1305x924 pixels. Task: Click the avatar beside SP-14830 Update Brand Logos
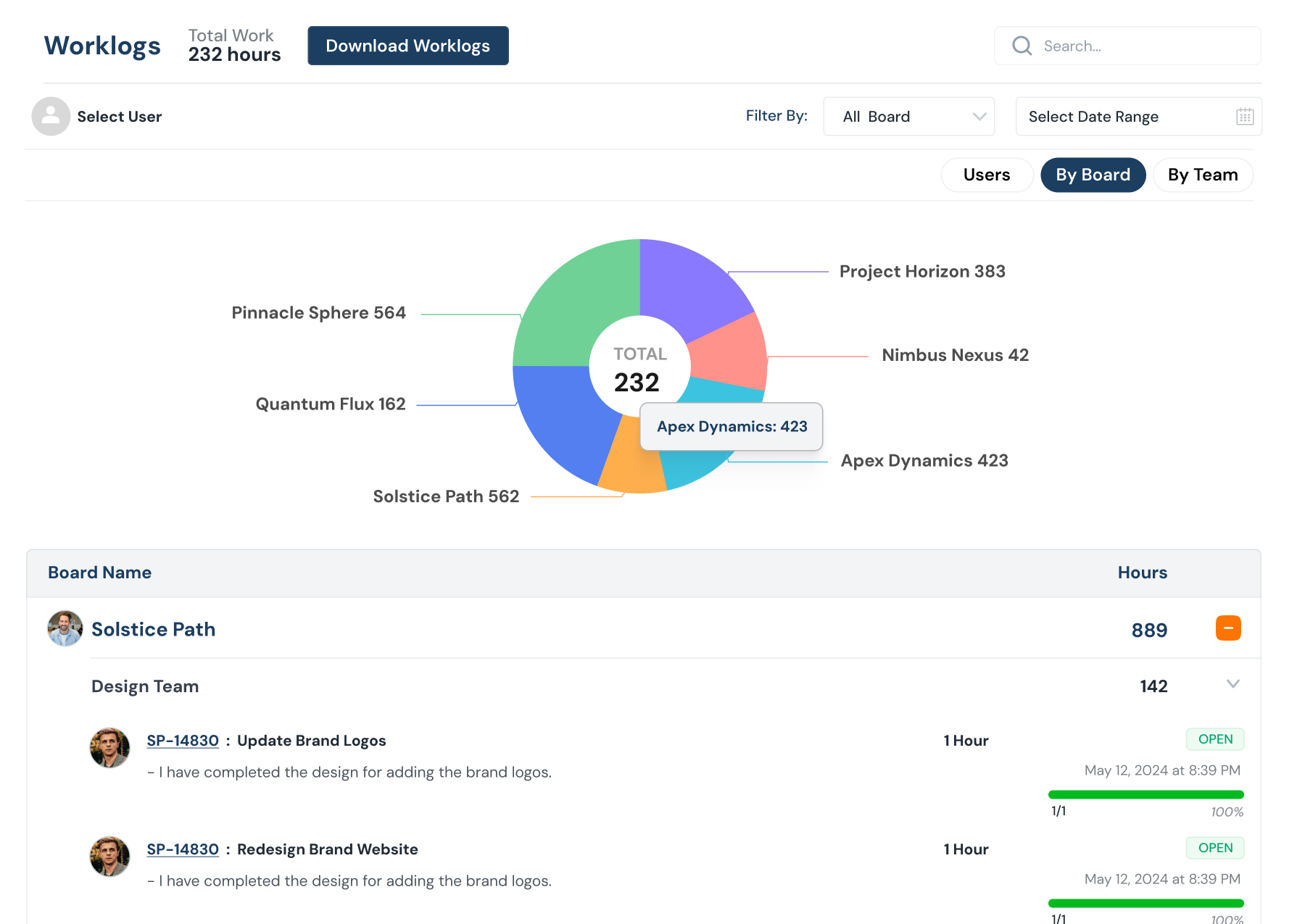click(109, 747)
